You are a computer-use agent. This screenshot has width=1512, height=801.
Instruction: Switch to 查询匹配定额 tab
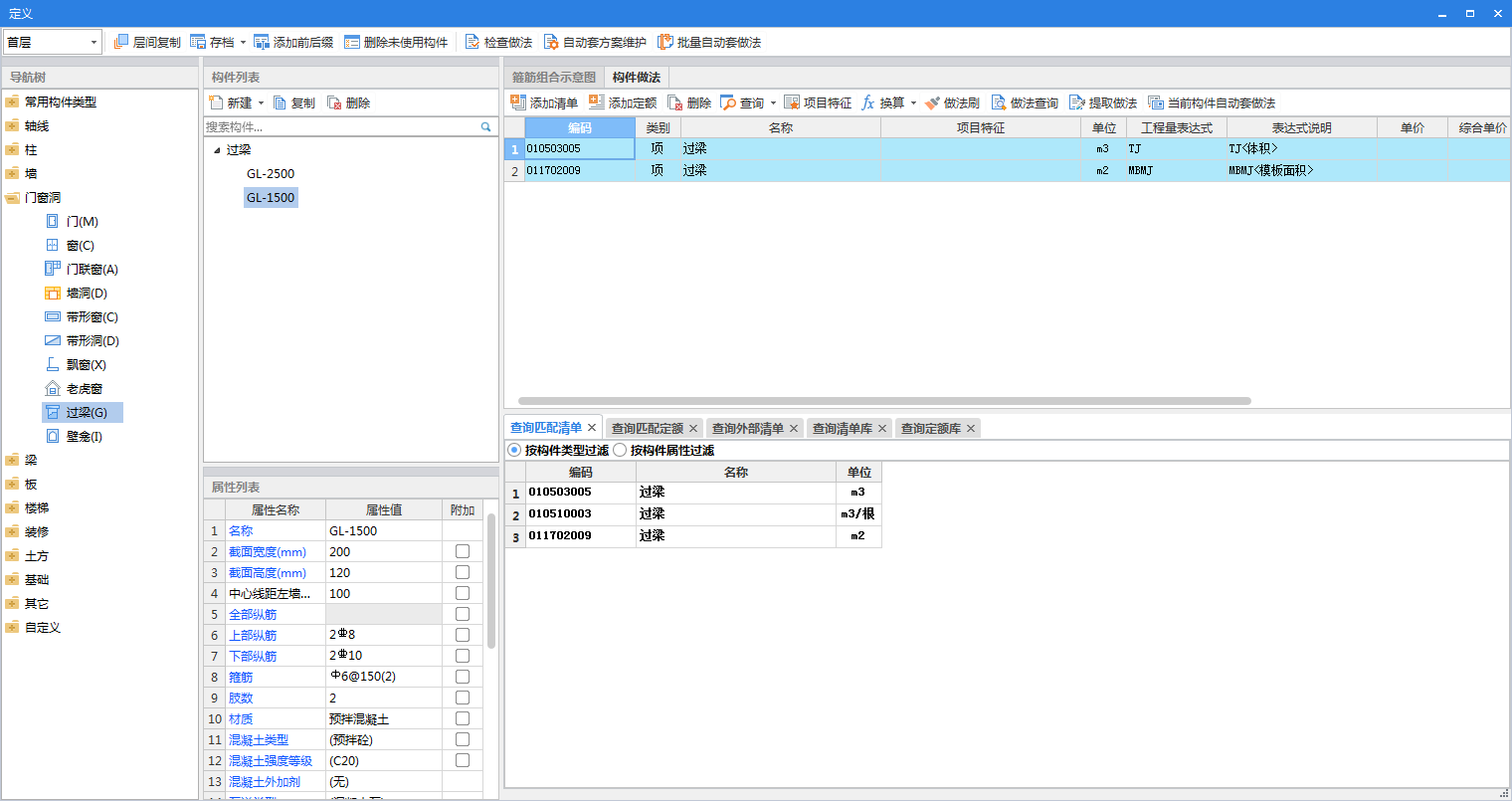point(648,428)
